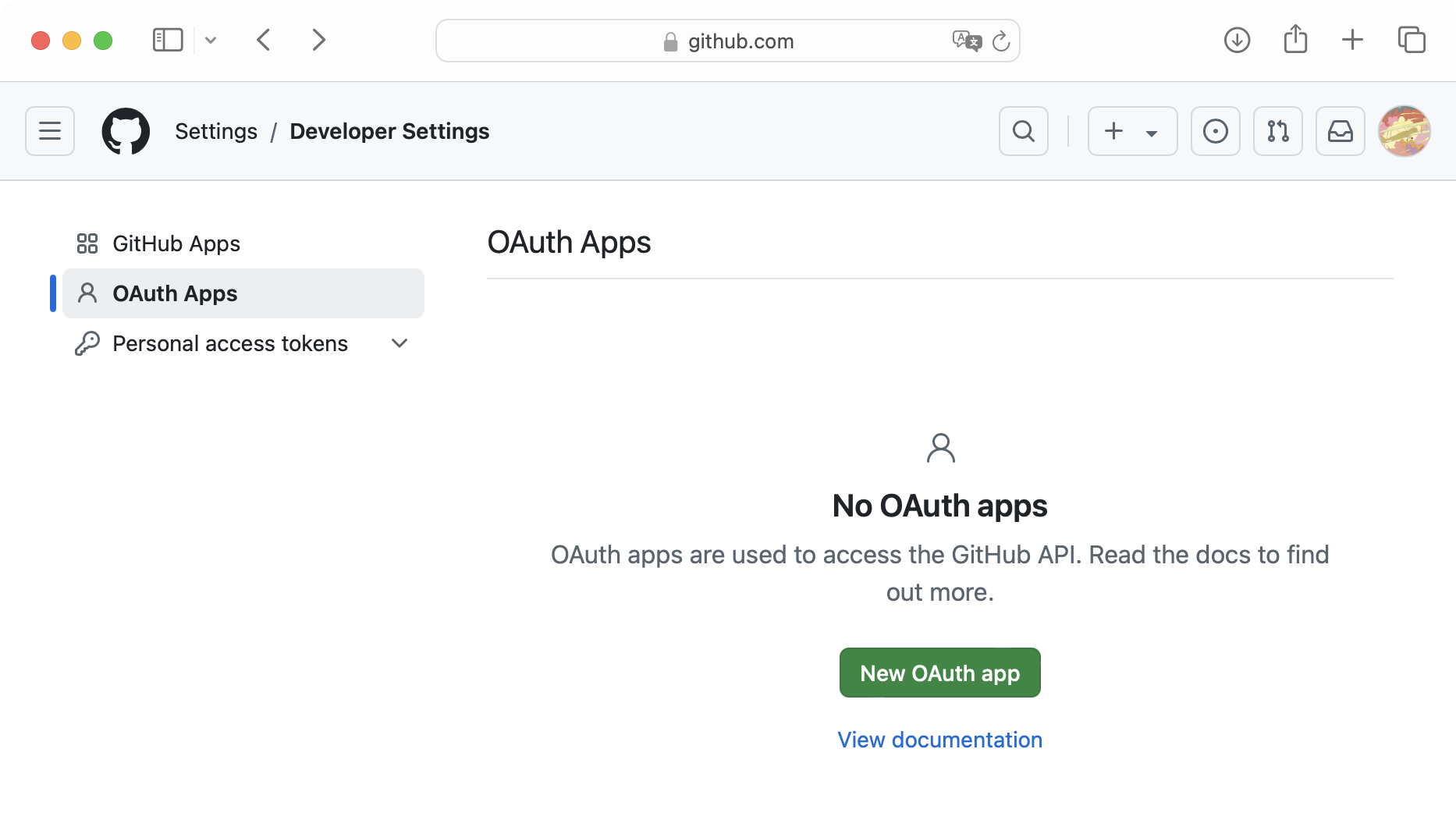Click the Safari reload page icon
Viewport: 1456px width, 813px height.
(1001, 41)
